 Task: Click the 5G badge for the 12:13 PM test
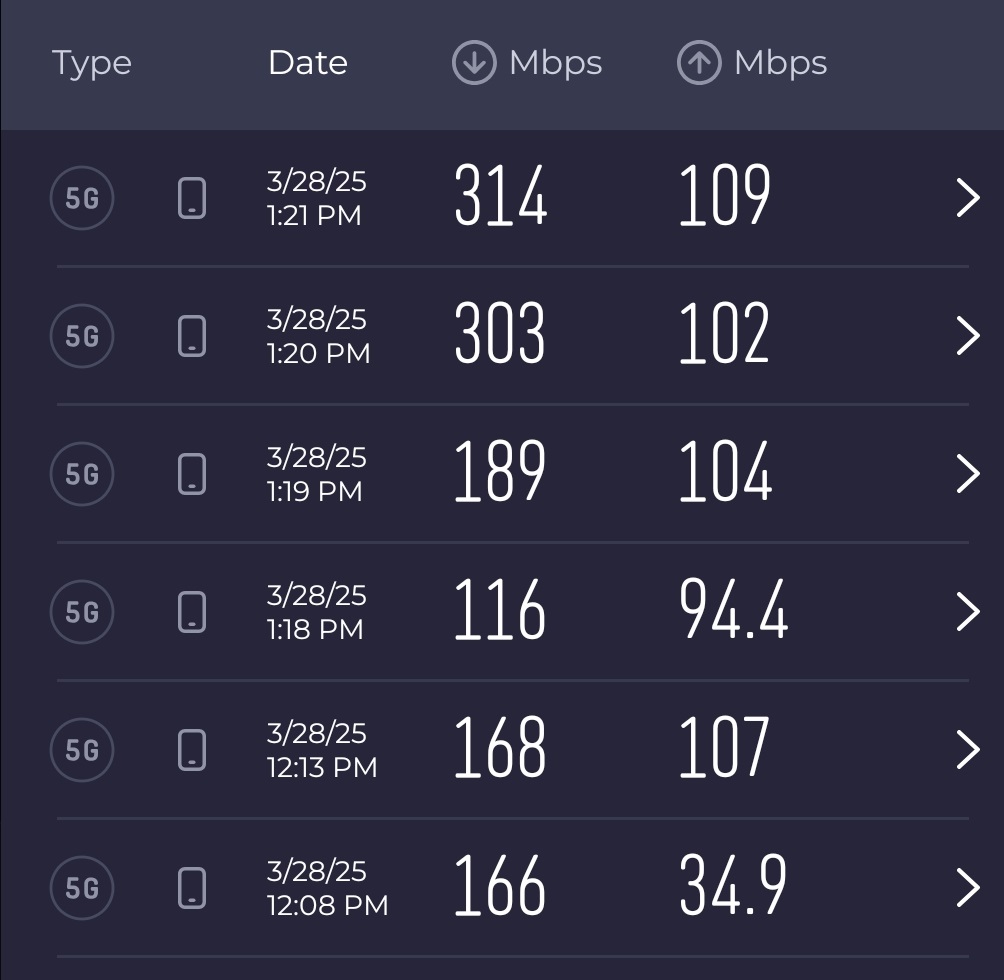pos(82,750)
